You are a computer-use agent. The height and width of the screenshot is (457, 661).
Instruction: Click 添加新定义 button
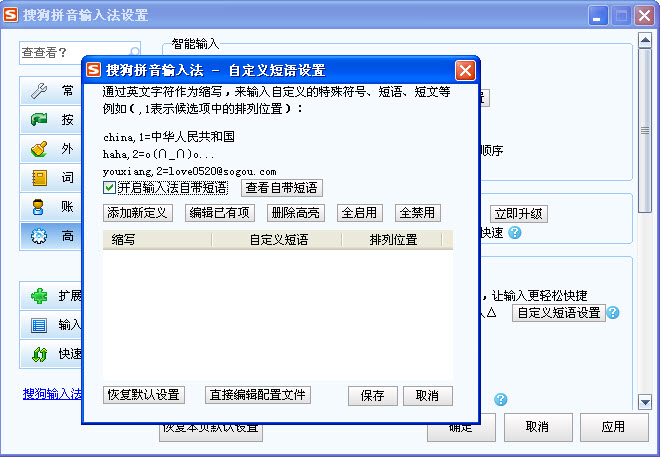(x=137, y=213)
